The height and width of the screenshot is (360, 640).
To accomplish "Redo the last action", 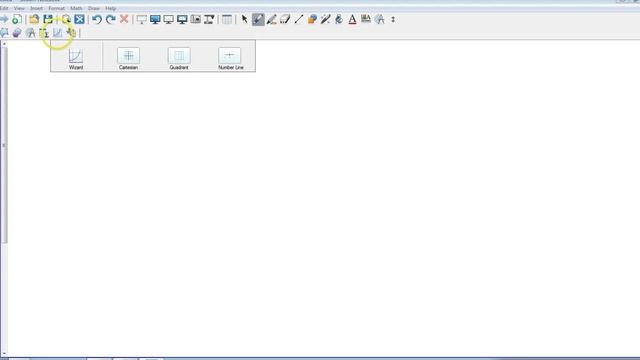I will 111,19.
